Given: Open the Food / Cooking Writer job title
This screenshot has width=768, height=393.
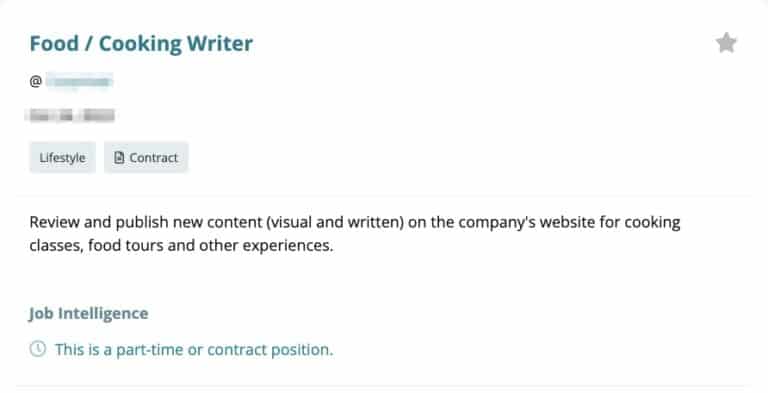Looking at the screenshot, I should coord(141,43).
